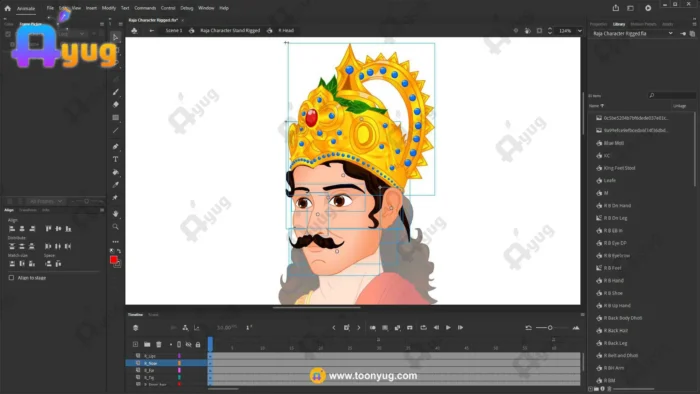The width and height of the screenshot is (700, 394).
Task: Click the back arrow in edit bar
Action: [x=152, y=31]
